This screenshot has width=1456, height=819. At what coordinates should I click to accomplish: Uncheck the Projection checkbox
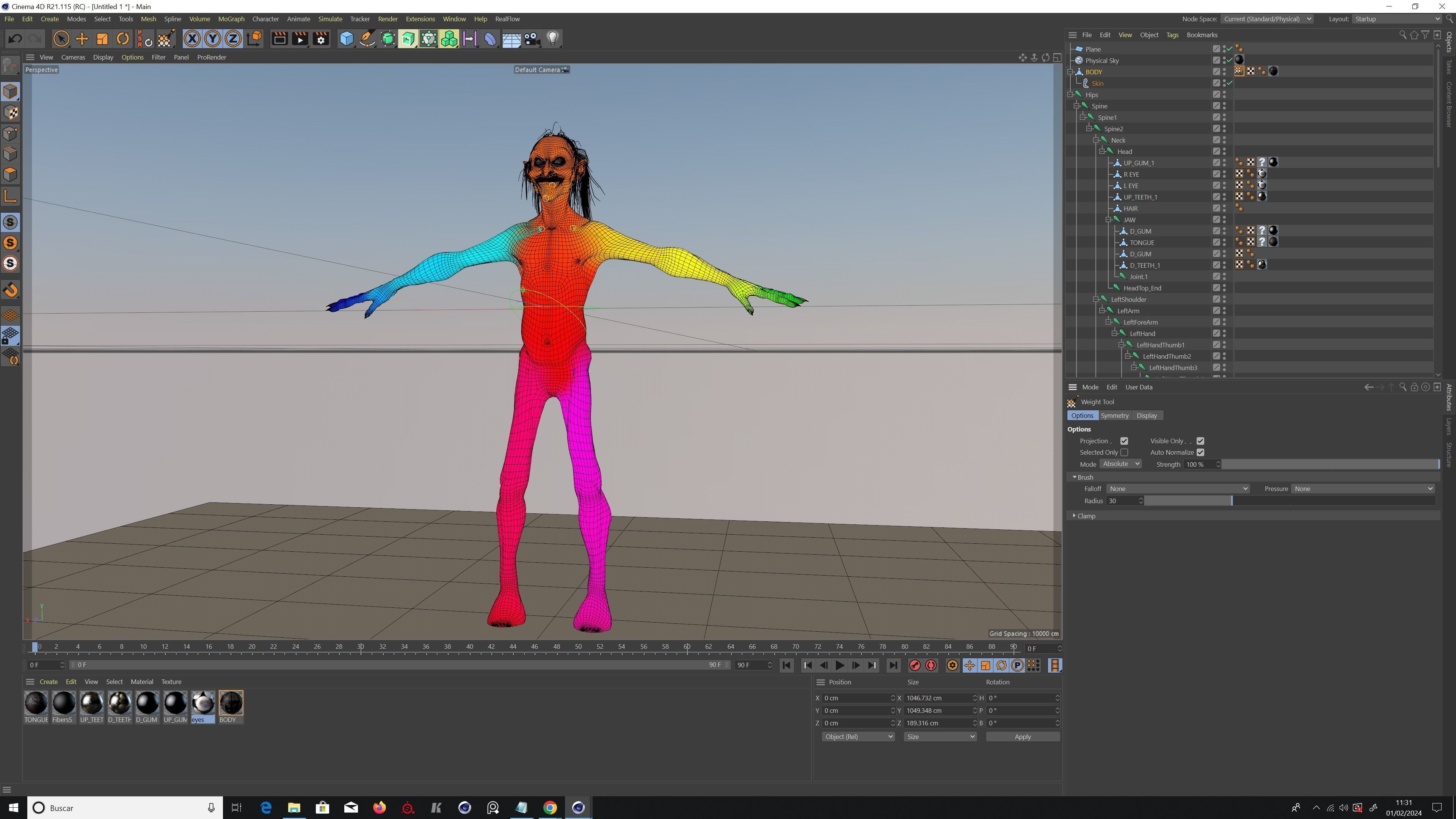[x=1124, y=441]
